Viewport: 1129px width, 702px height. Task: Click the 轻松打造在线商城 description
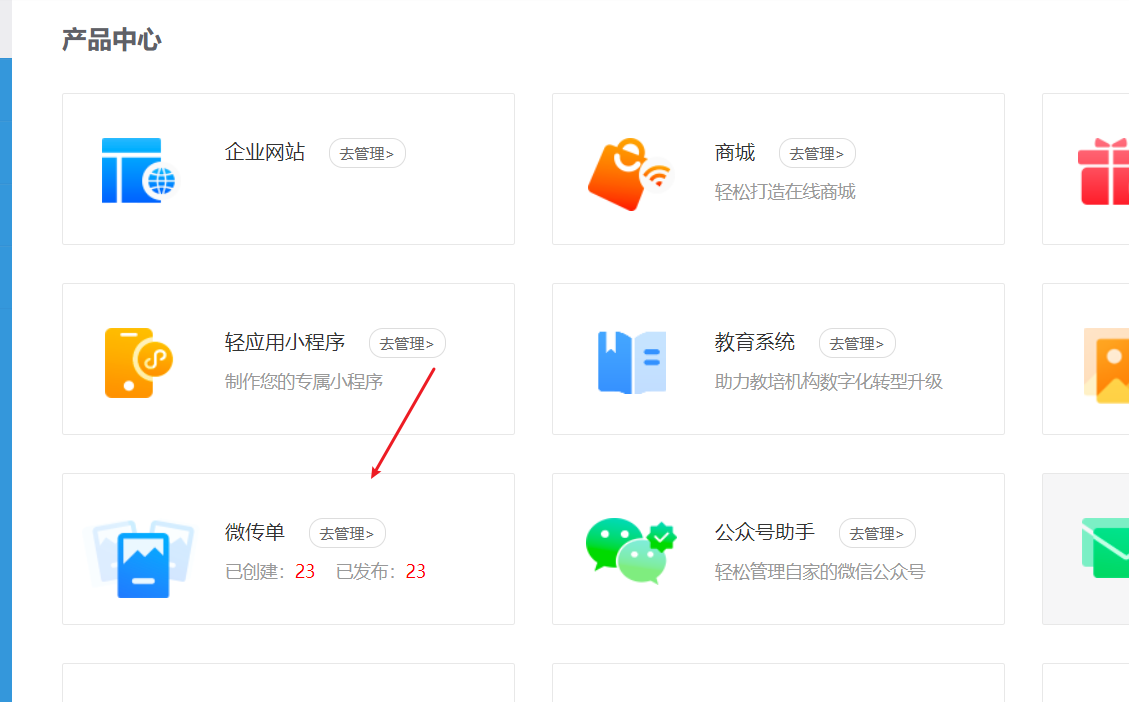click(x=785, y=192)
